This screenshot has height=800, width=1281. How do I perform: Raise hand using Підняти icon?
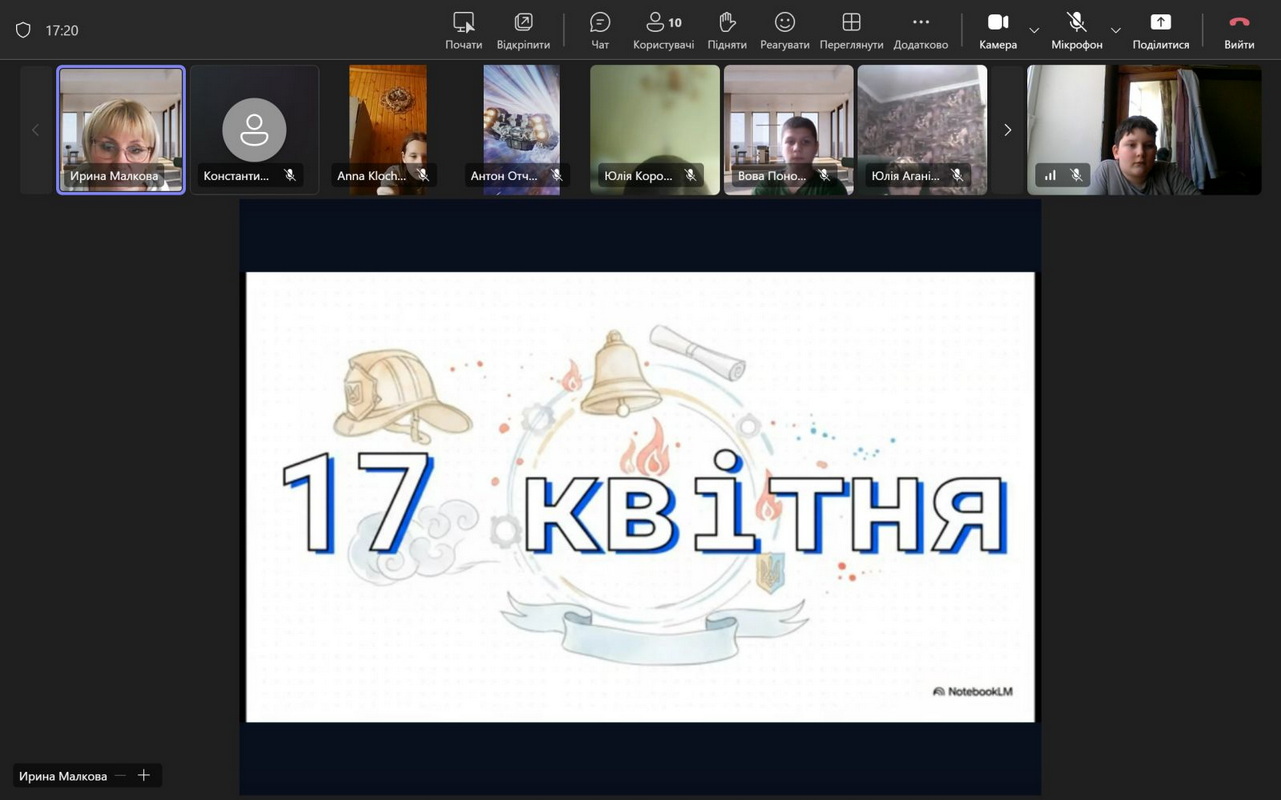[727, 23]
